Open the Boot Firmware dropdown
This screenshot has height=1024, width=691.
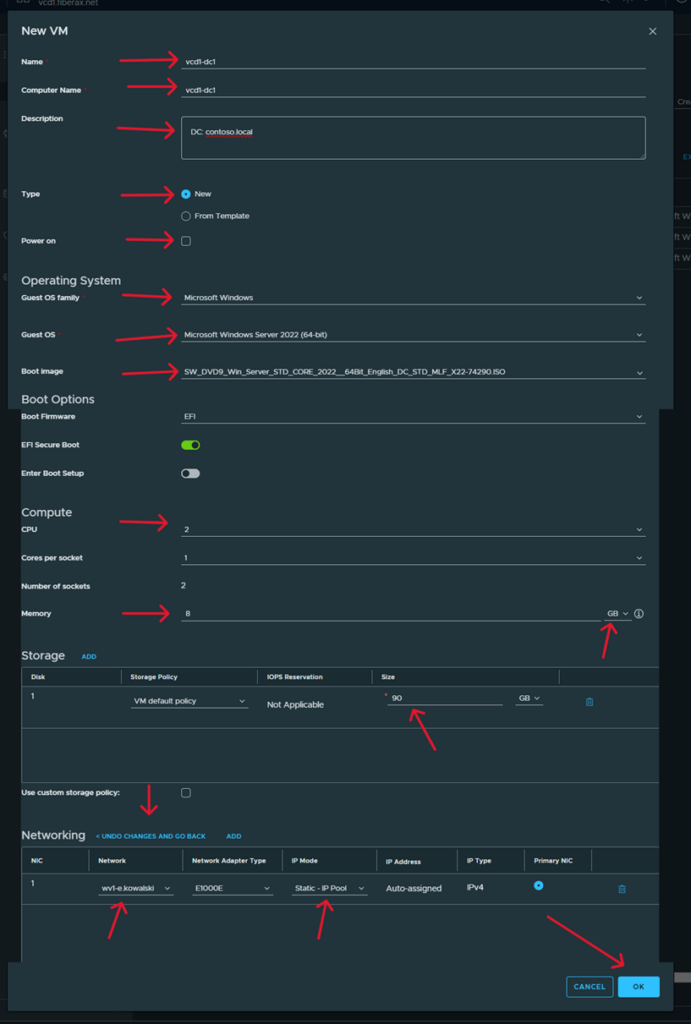412,417
